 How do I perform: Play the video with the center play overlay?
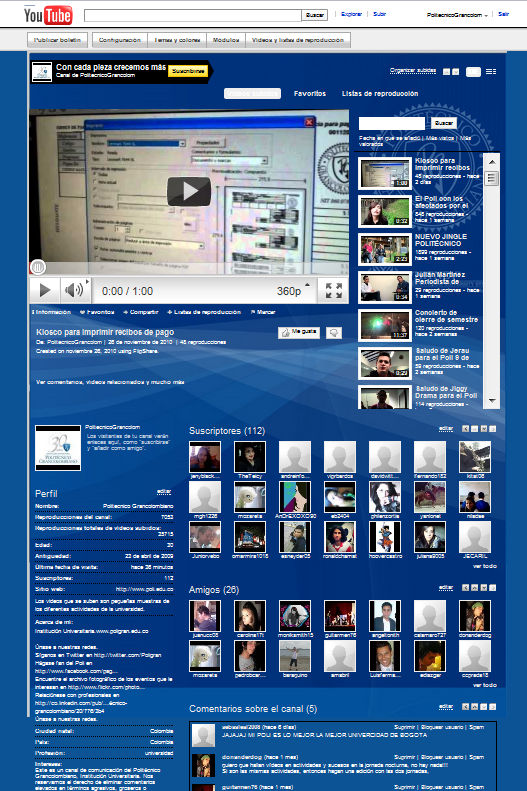189,191
